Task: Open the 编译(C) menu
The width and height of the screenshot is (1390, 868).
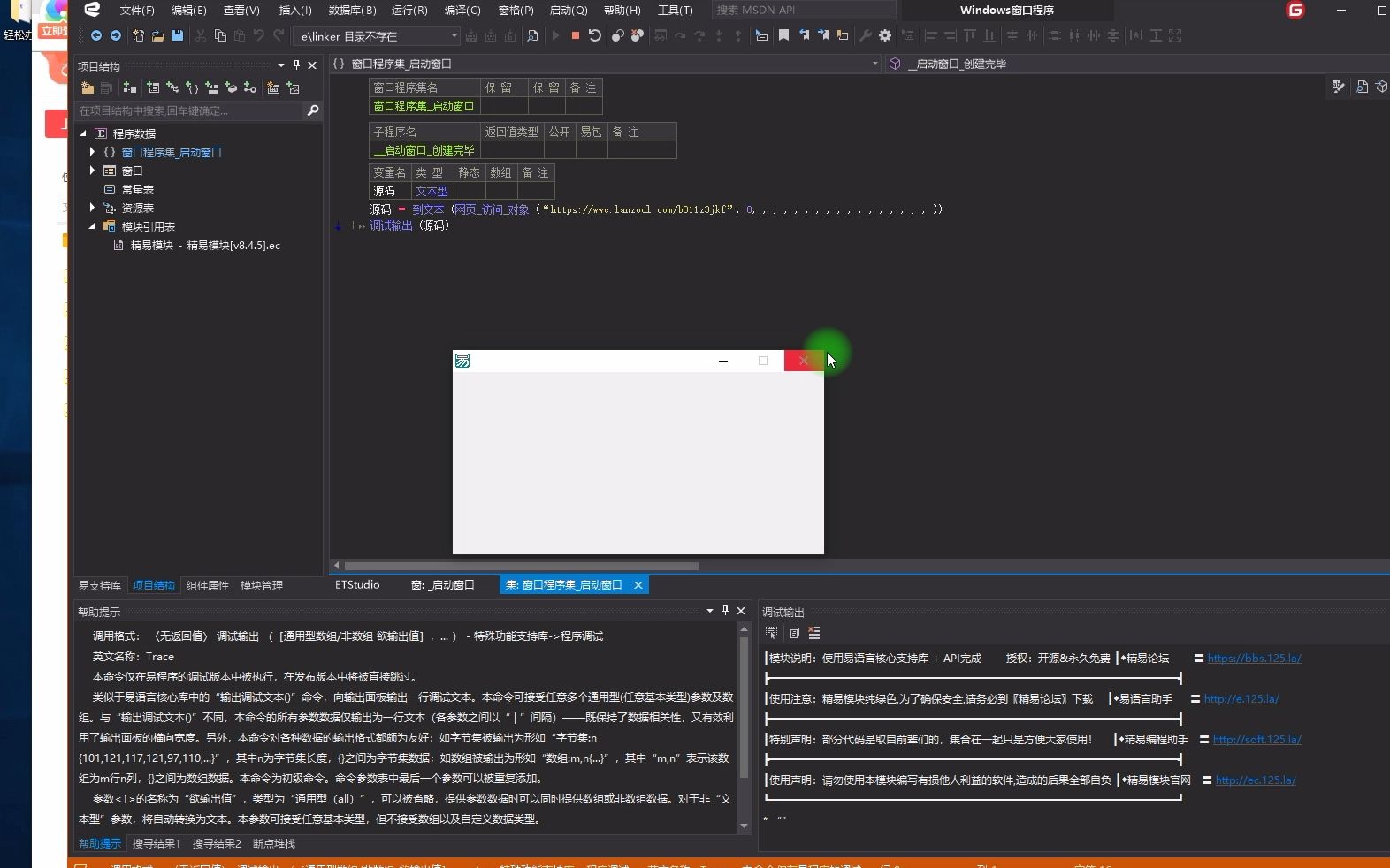Action: [x=462, y=11]
